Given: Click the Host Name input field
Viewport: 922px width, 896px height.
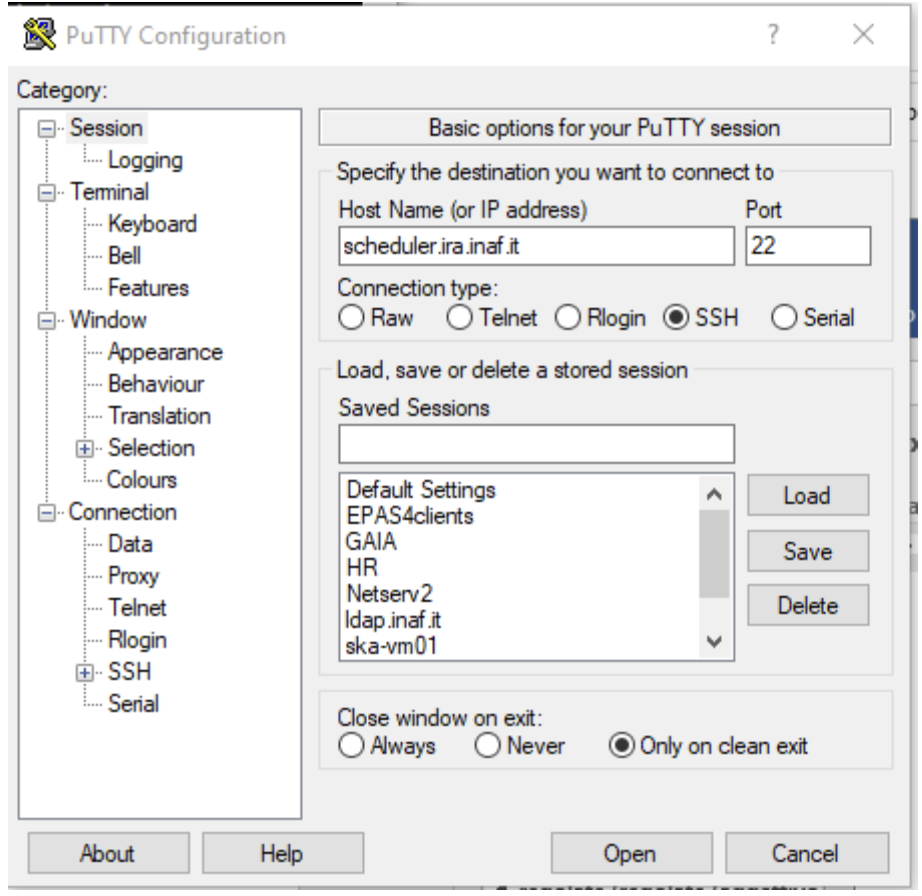Looking at the screenshot, I should 536,246.
